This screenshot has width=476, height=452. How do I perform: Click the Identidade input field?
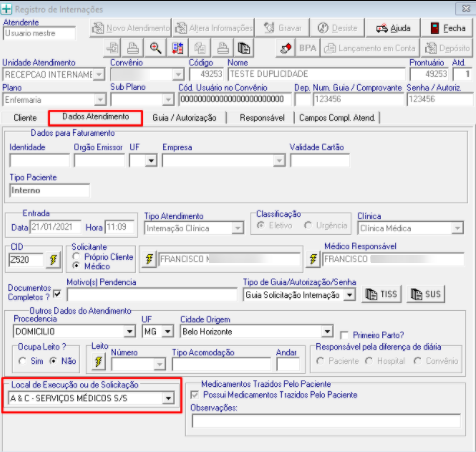[x=39, y=161]
